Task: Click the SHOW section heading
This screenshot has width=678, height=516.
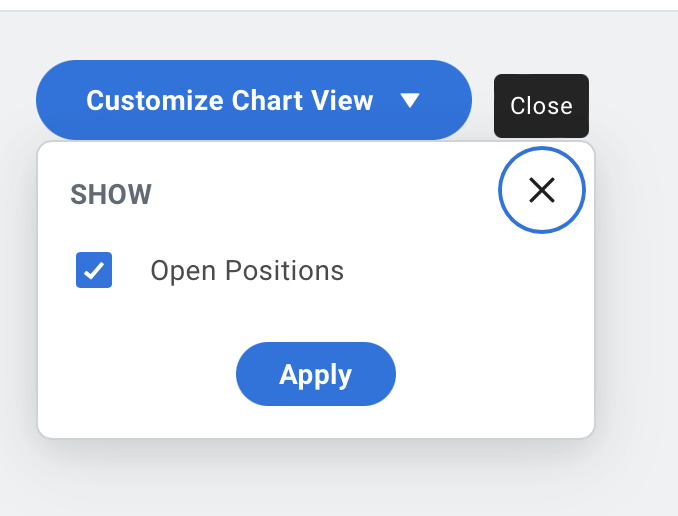Action: (x=111, y=194)
